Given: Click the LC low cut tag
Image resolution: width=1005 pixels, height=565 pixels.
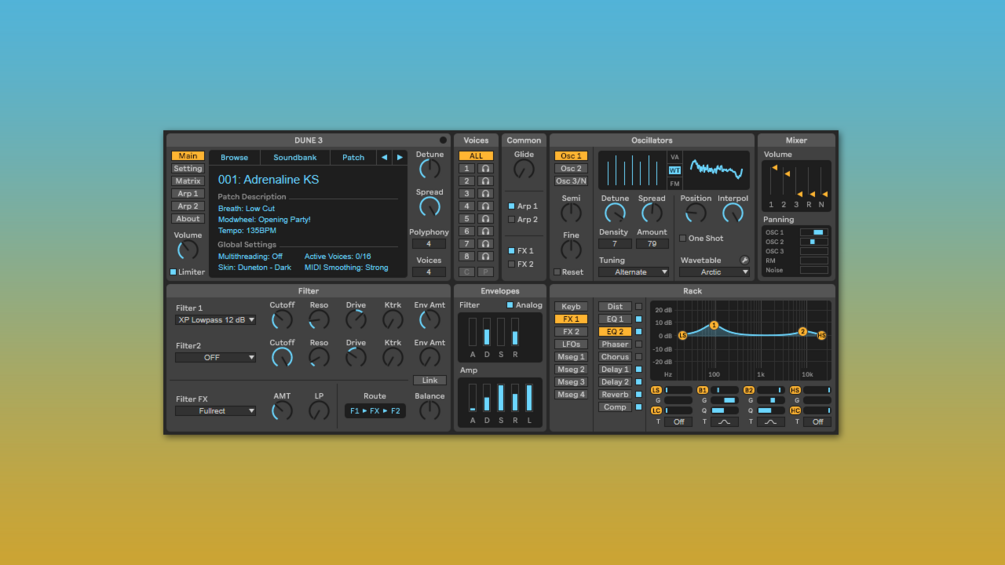Looking at the screenshot, I should pos(656,411).
